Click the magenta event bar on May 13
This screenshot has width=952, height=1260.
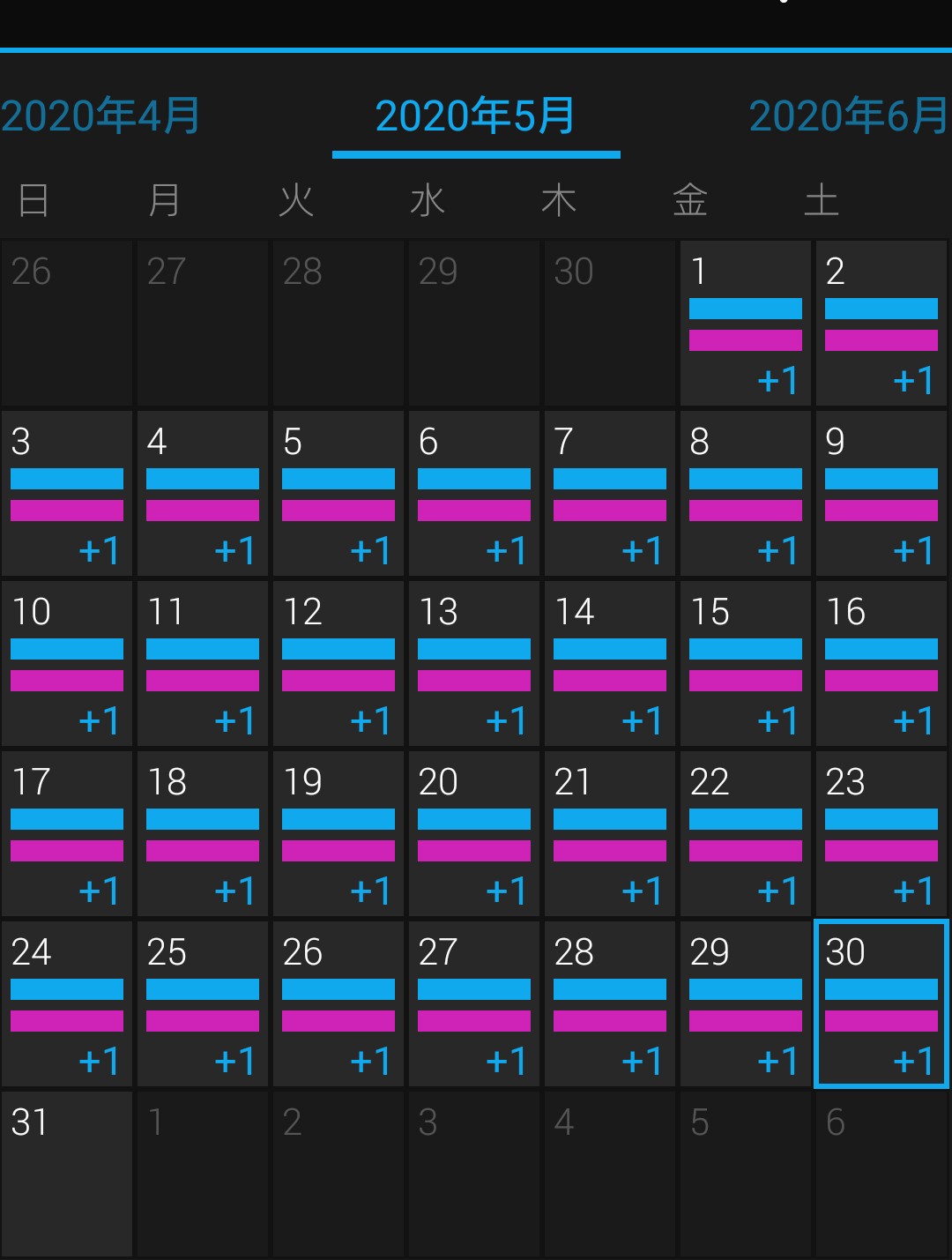(x=474, y=681)
